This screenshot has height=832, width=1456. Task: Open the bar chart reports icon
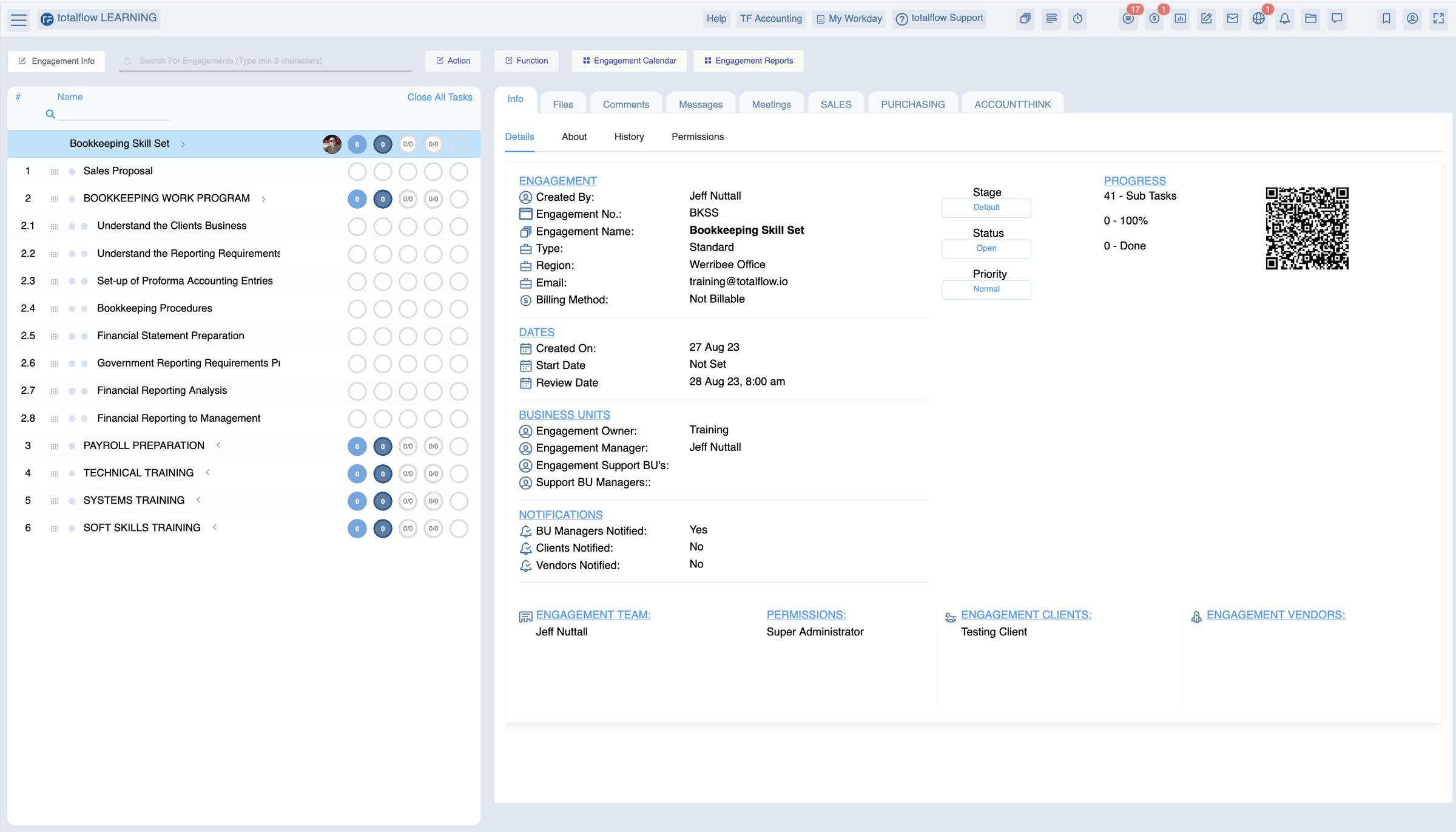(1181, 19)
